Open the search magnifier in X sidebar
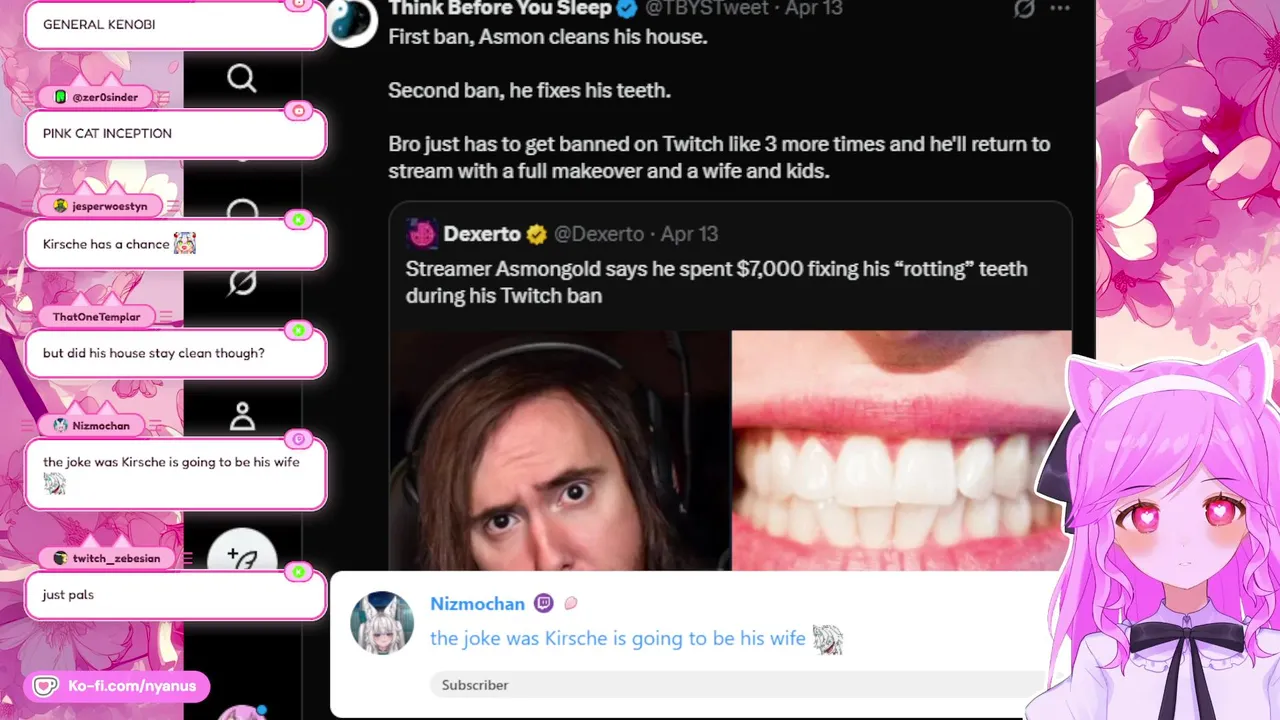Viewport: 1280px width, 720px height. pos(242,78)
